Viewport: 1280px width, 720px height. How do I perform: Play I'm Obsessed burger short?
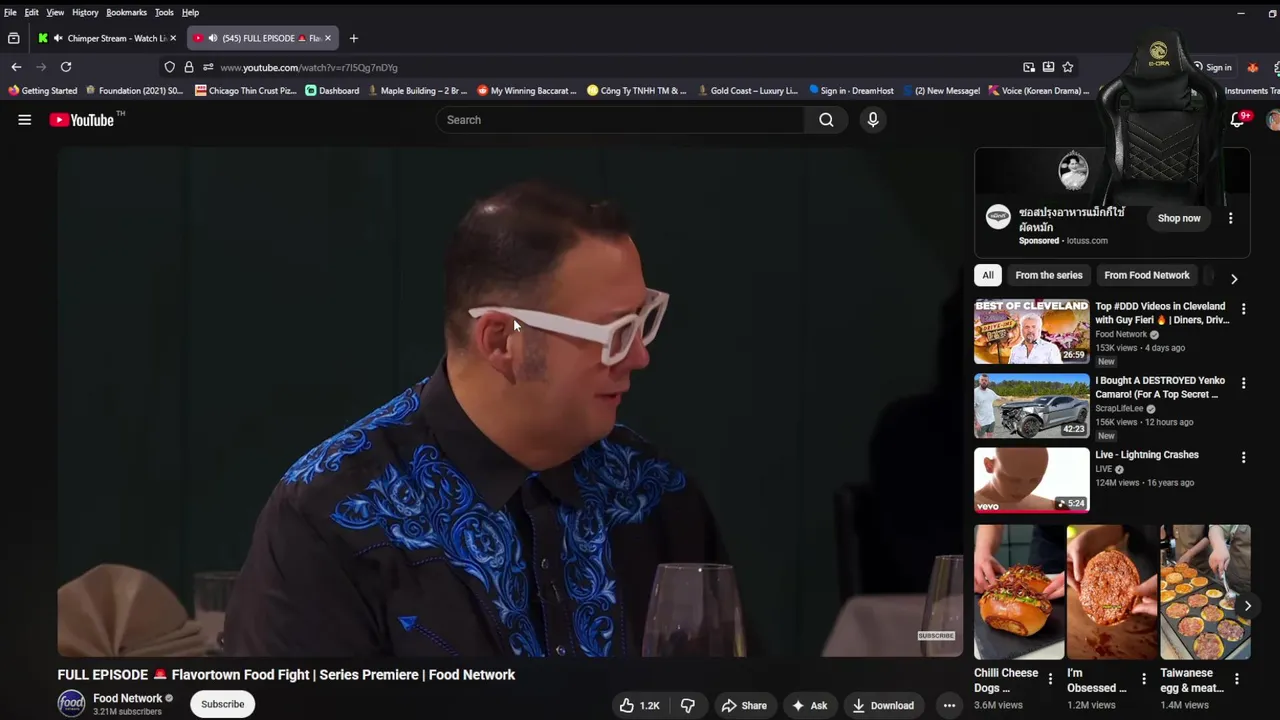pos(1111,592)
